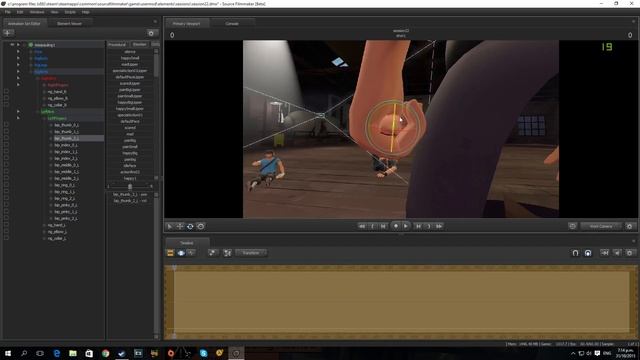
Task: Choose the rotate manipulator tool under viewport
Action: [x=190, y=226]
